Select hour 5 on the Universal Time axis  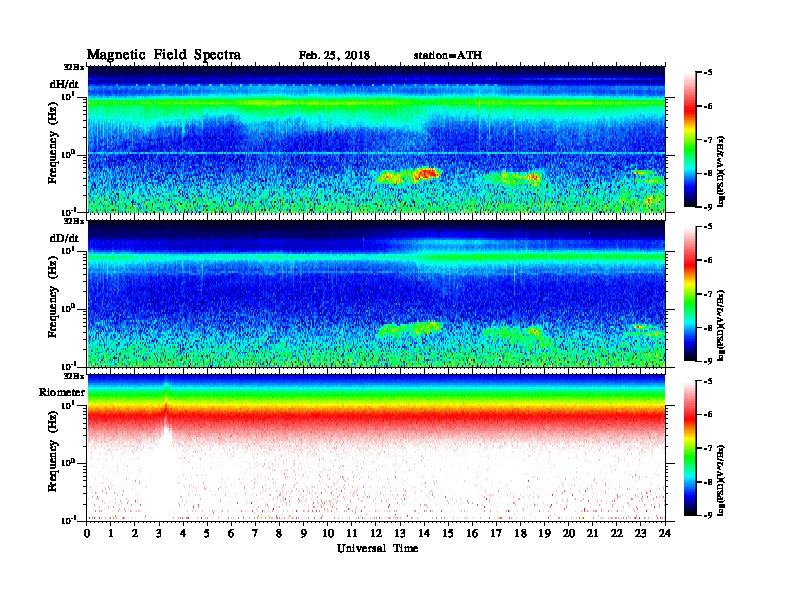tap(207, 534)
